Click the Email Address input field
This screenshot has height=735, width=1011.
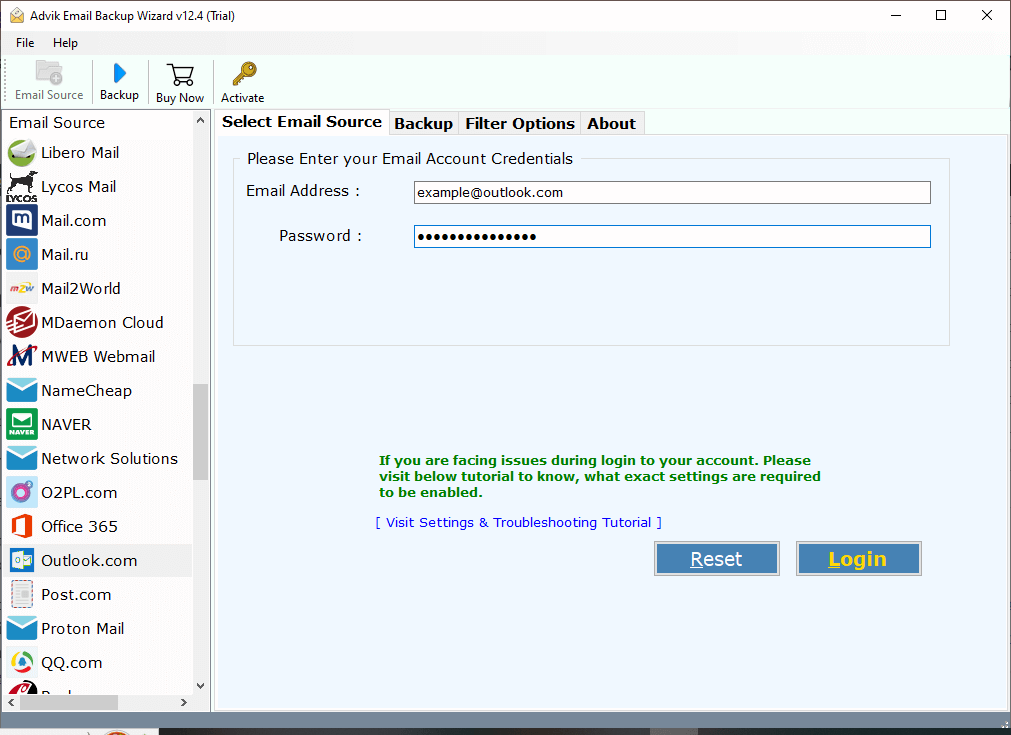click(x=672, y=192)
